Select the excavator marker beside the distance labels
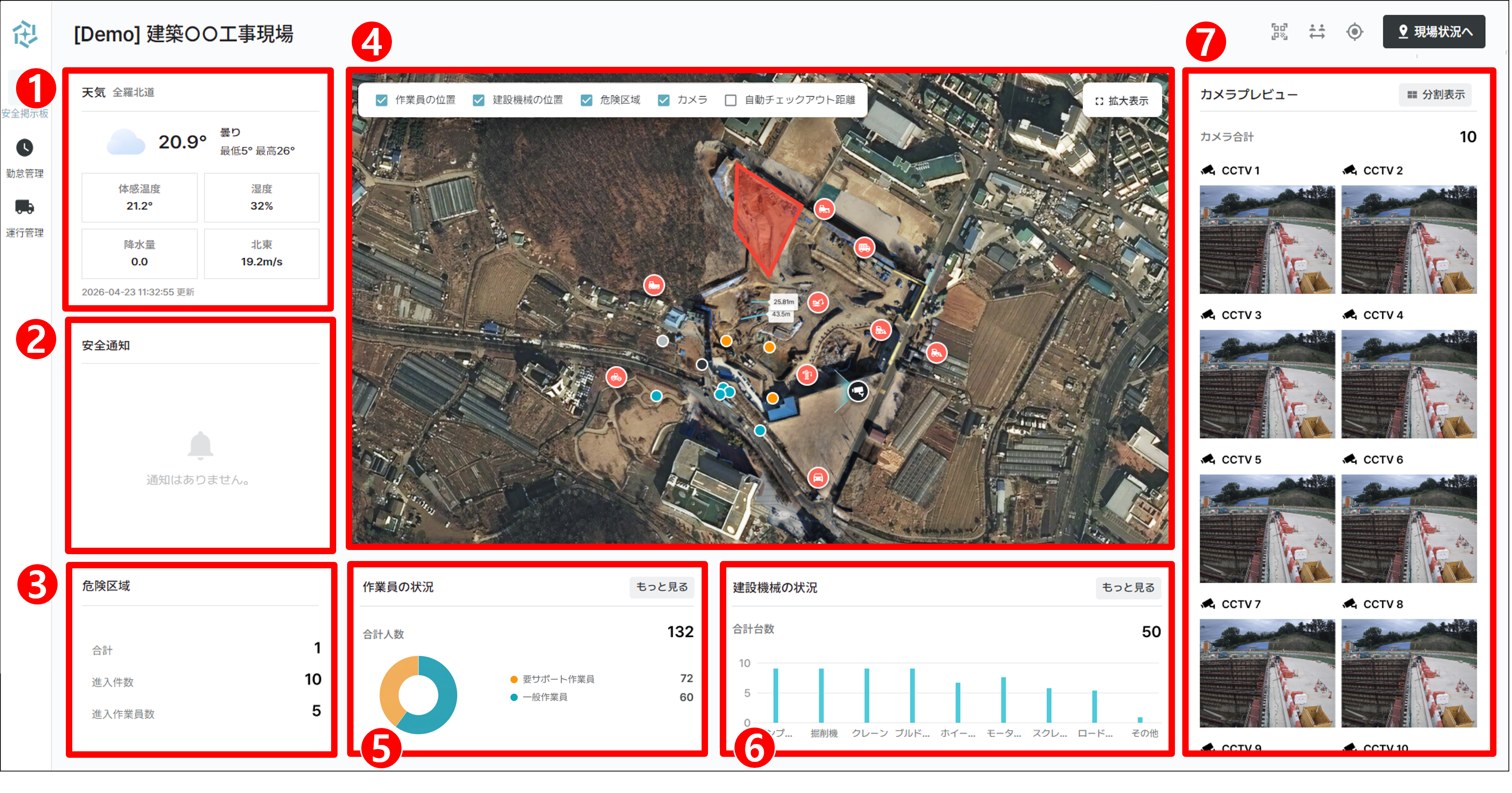Image resolution: width=1512 pixels, height=793 pixels. point(818,303)
